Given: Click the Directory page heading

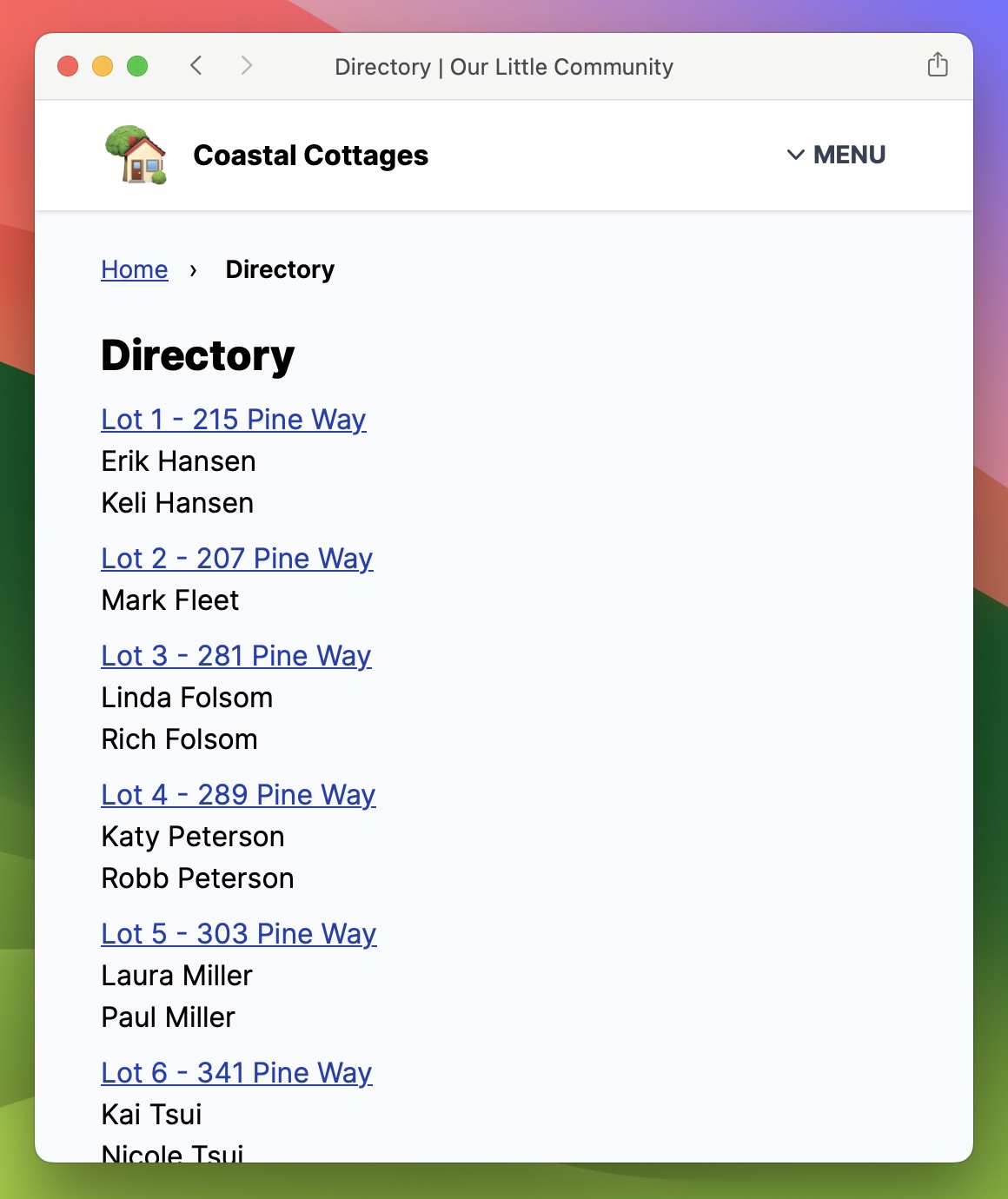Looking at the screenshot, I should (198, 355).
